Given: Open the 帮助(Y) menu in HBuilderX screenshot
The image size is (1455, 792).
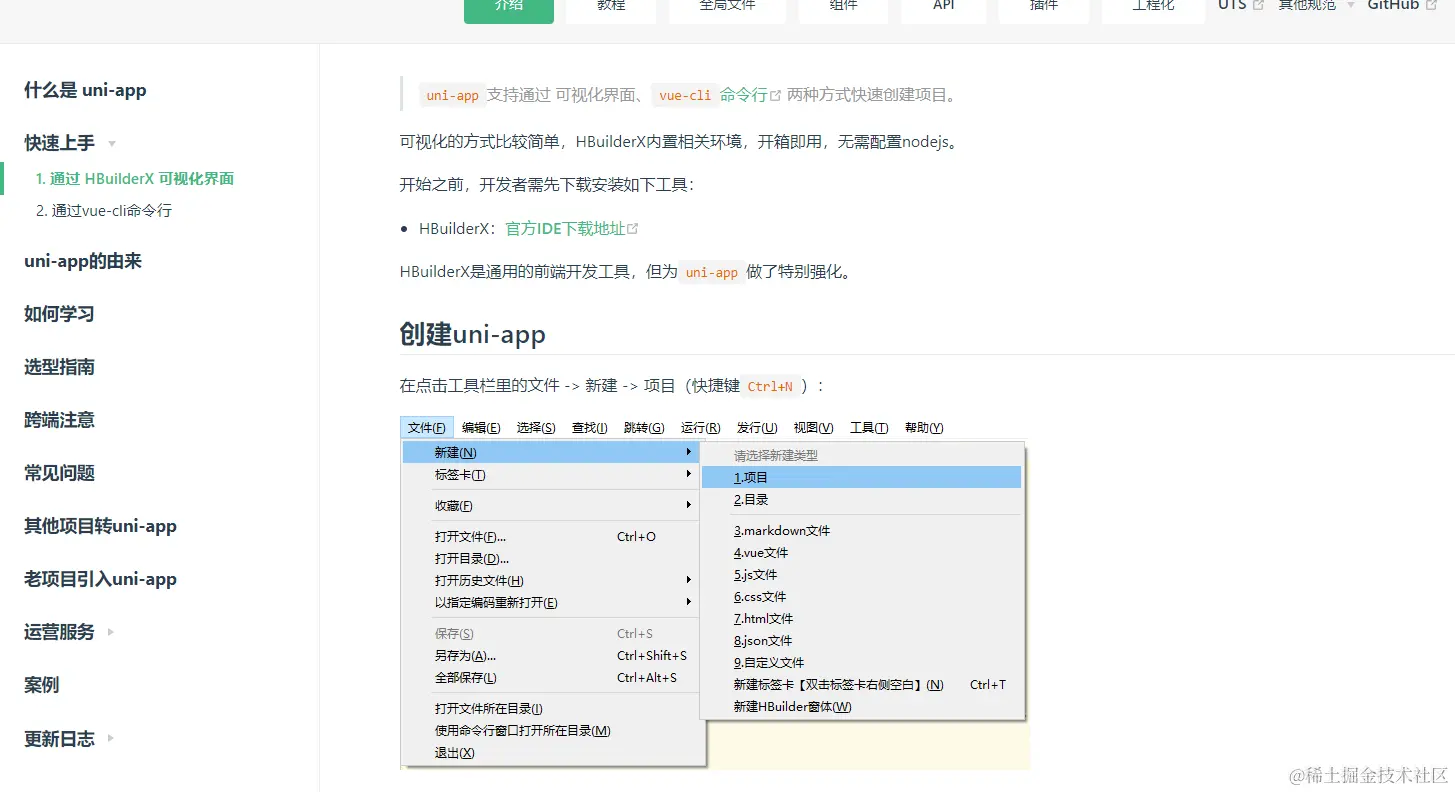Looking at the screenshot, I should 924,428.
